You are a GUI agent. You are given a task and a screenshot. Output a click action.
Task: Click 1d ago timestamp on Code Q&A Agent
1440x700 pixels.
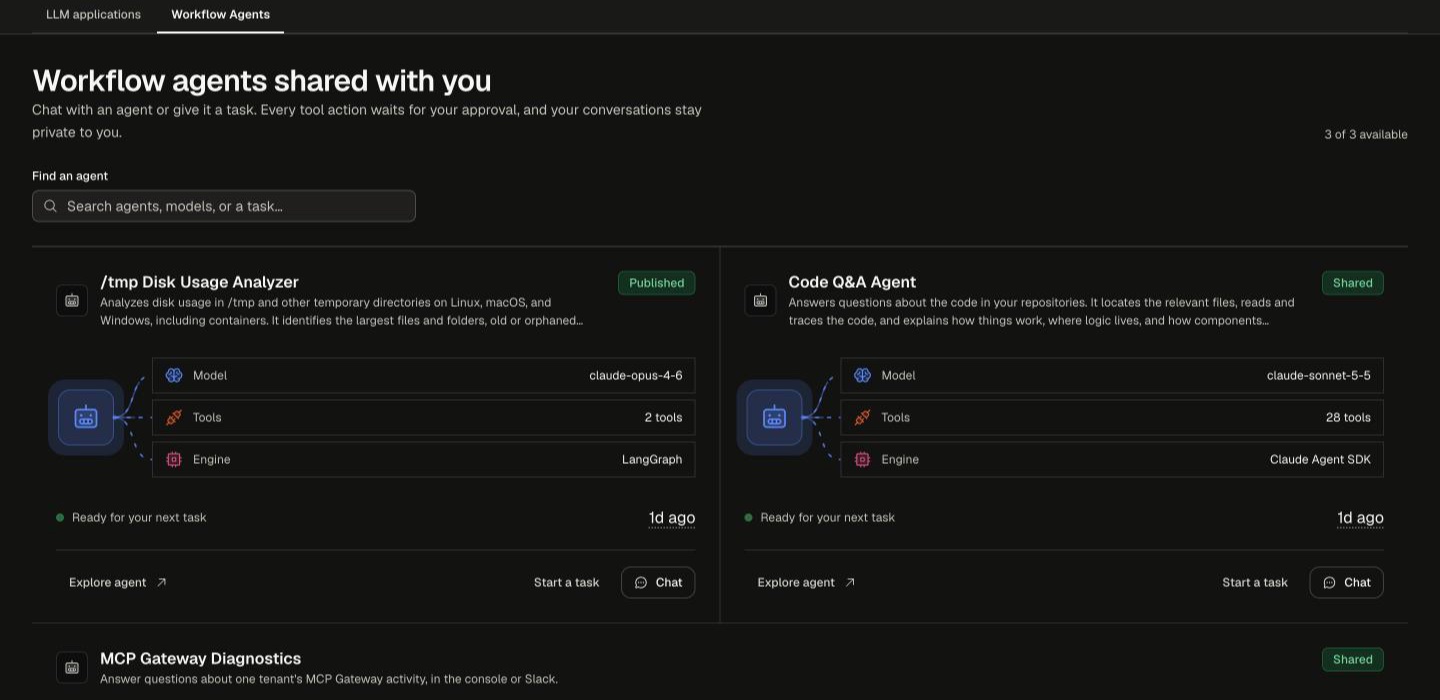(x=1360, y=517)
